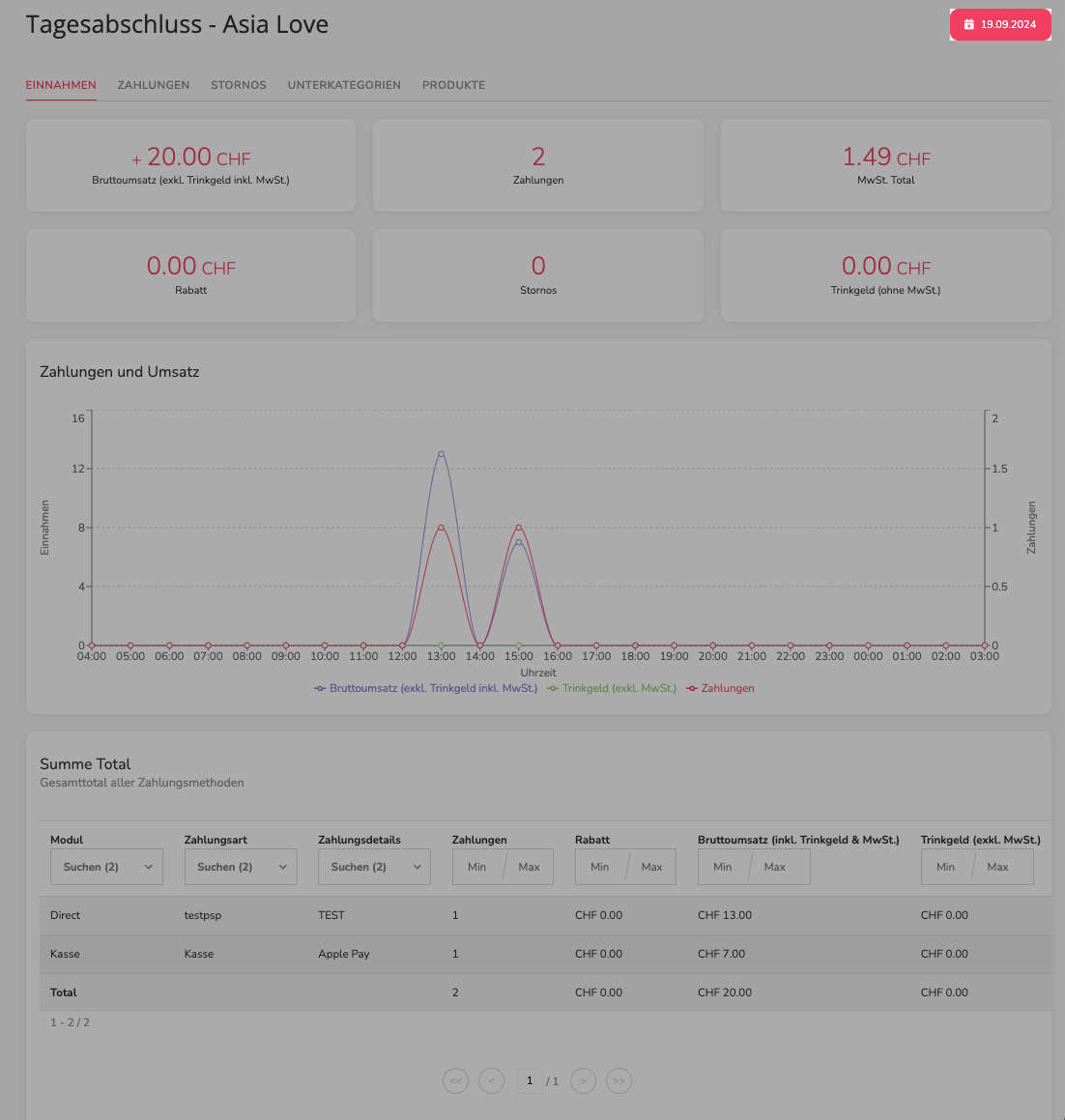This screenshot has width=1065, height=1120.
Task: Click the Trinkgeld Min filter field
Action: pos(946,867)
